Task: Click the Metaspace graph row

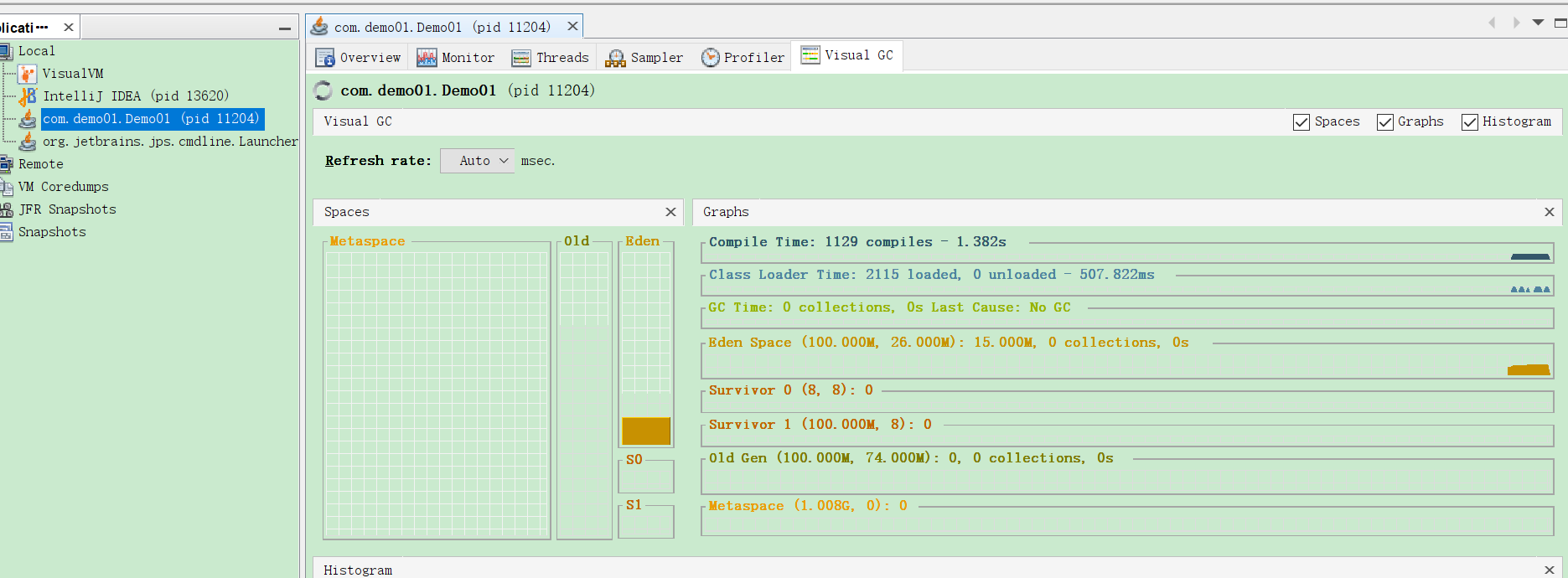Action: point(1127,519)
